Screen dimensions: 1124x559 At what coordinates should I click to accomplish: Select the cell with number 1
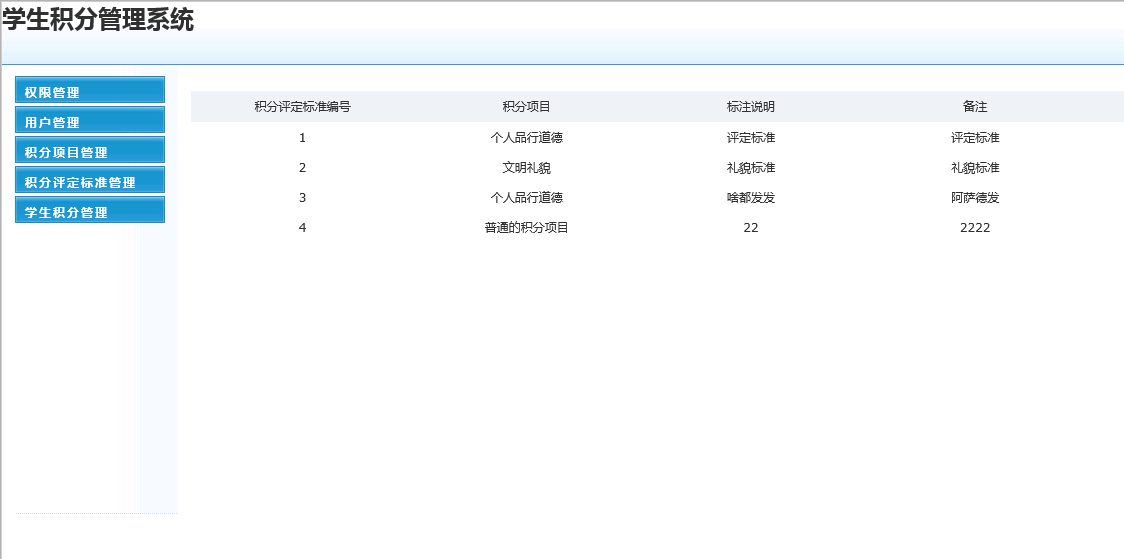click(x=303, y=138)
